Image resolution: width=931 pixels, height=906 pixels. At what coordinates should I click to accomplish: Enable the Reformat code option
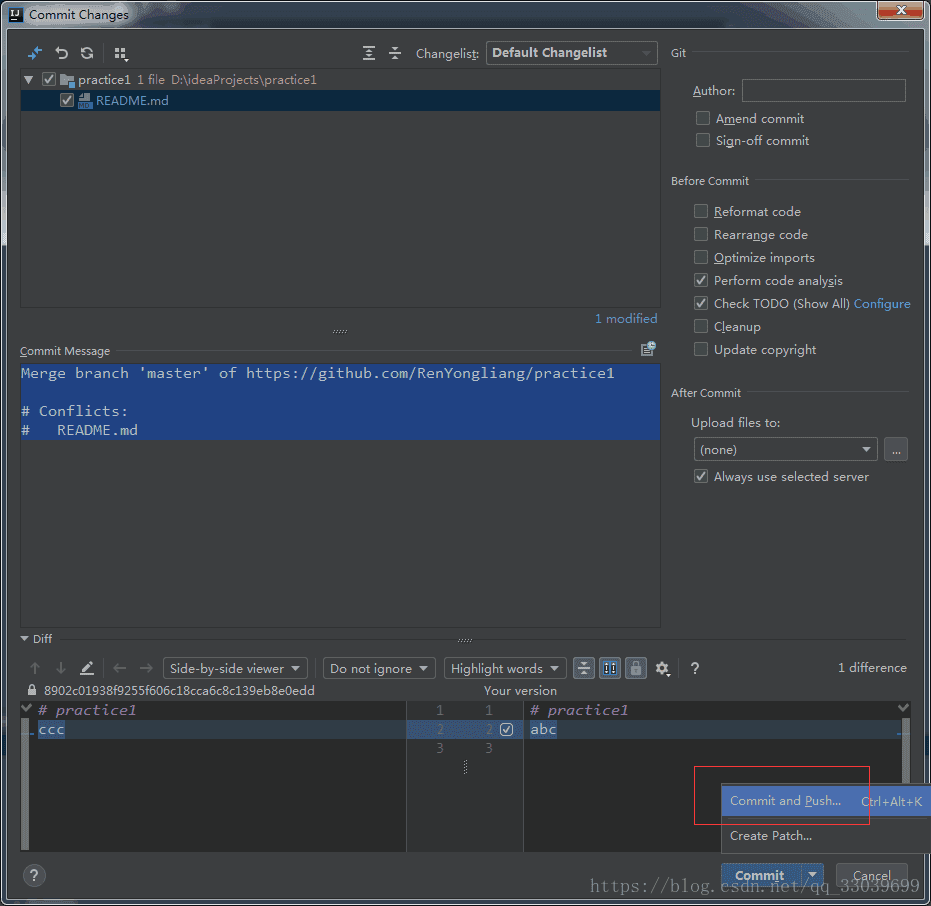[701, 211]
